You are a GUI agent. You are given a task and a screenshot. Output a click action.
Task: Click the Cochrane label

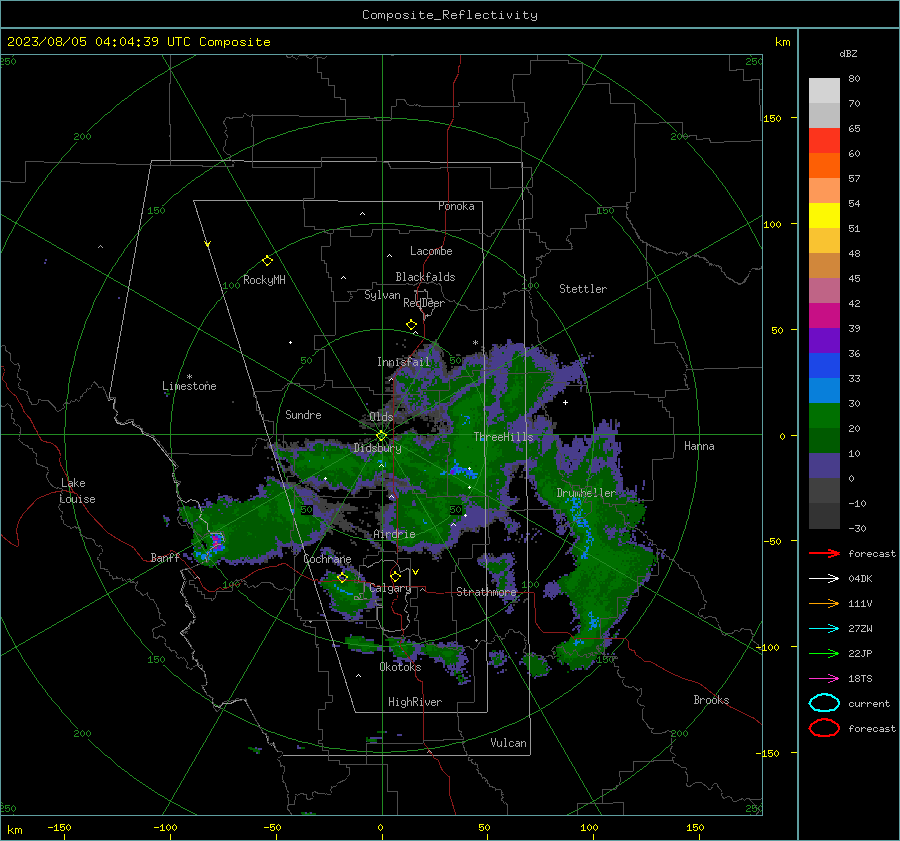(327, 559)
